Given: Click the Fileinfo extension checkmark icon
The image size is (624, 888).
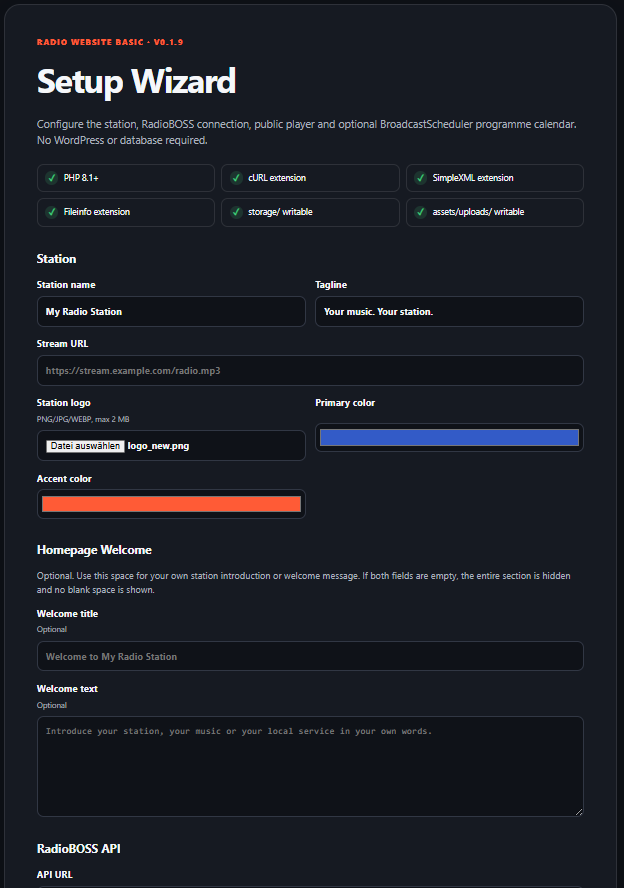Looking at the screenshot, I should 52,212.
